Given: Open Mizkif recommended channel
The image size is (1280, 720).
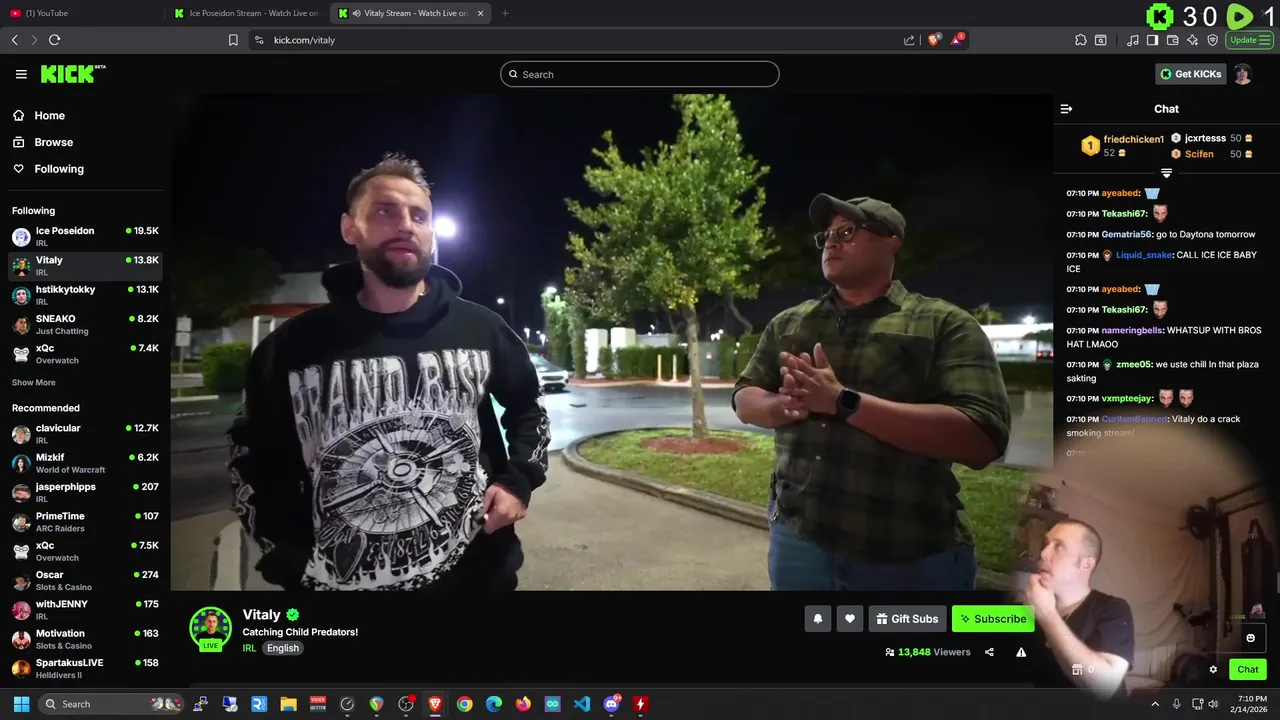Looking at the screenshot, I should [x=85, y=463].
